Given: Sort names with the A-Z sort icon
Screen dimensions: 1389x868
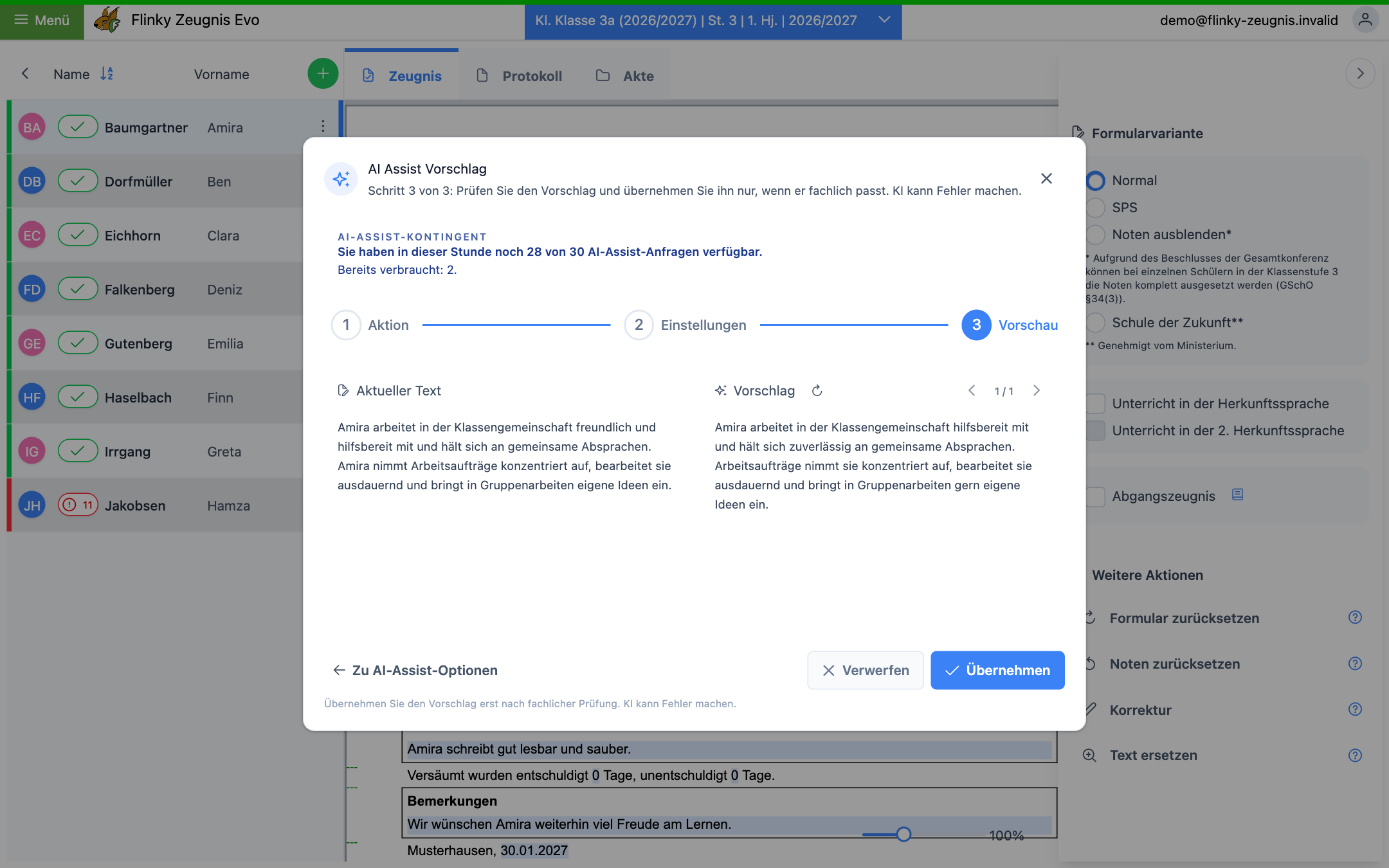Looking at the screenshot, I should point(107,74).
